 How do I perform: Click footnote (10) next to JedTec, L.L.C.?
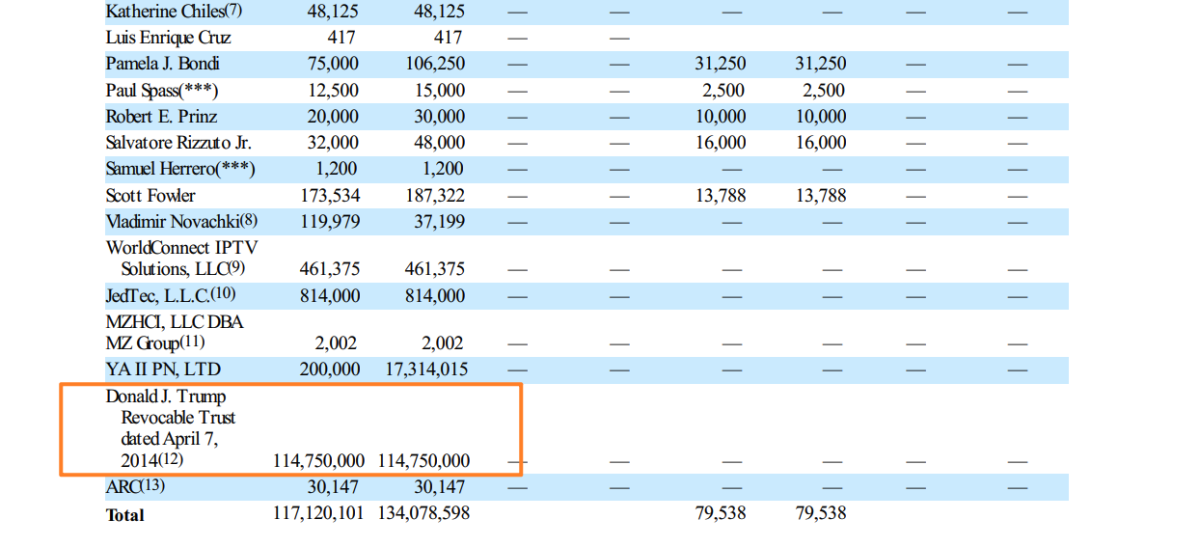[223, 295]
